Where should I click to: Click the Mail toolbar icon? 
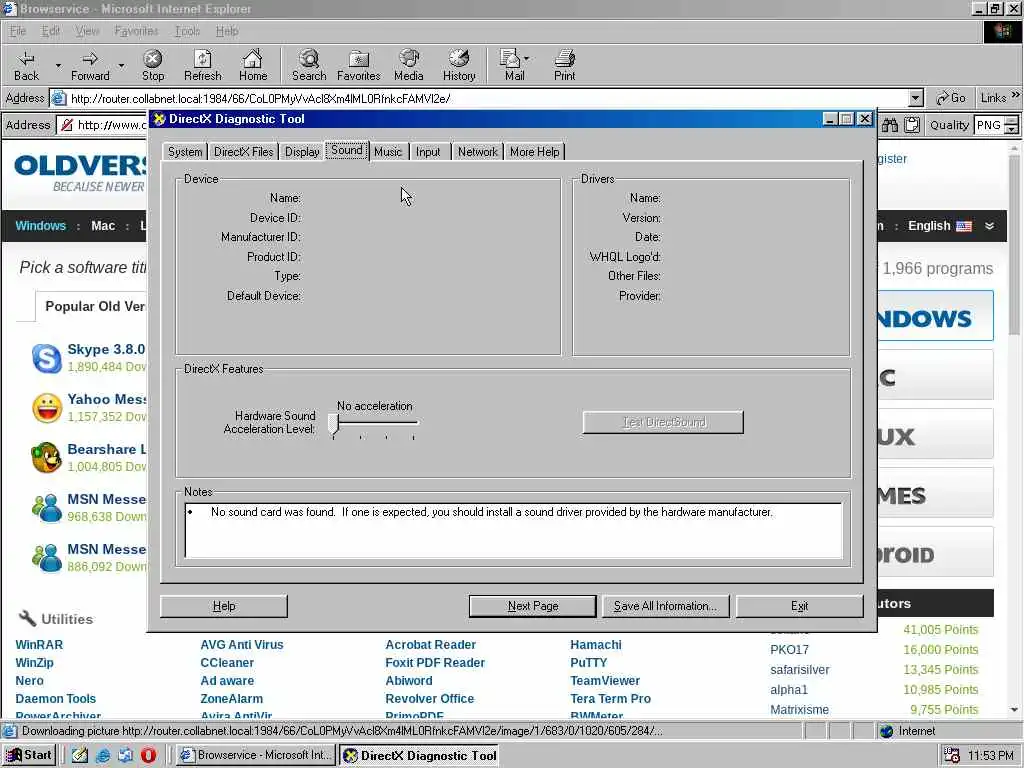[510, 59]
